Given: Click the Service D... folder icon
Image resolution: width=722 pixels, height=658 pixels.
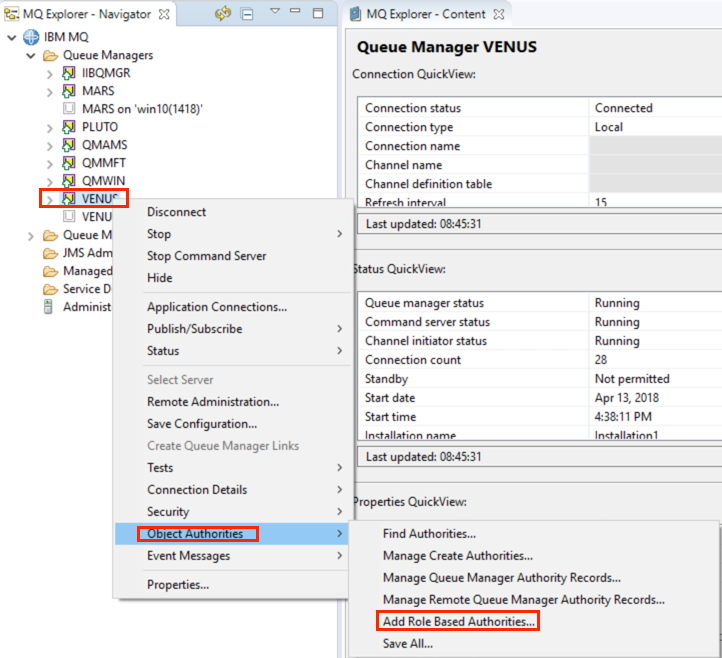Looking at the screenshot, I should tap(50, 289).
